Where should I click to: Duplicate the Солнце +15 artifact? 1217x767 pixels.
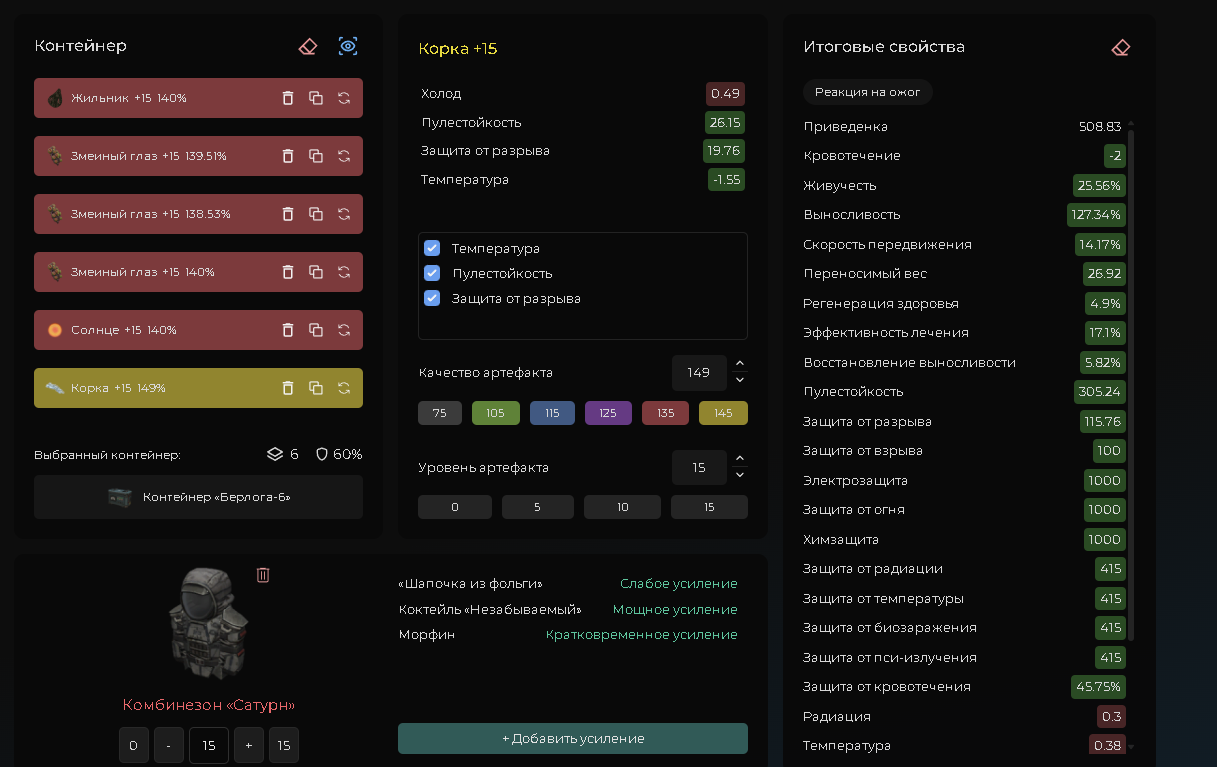[316, 330]
